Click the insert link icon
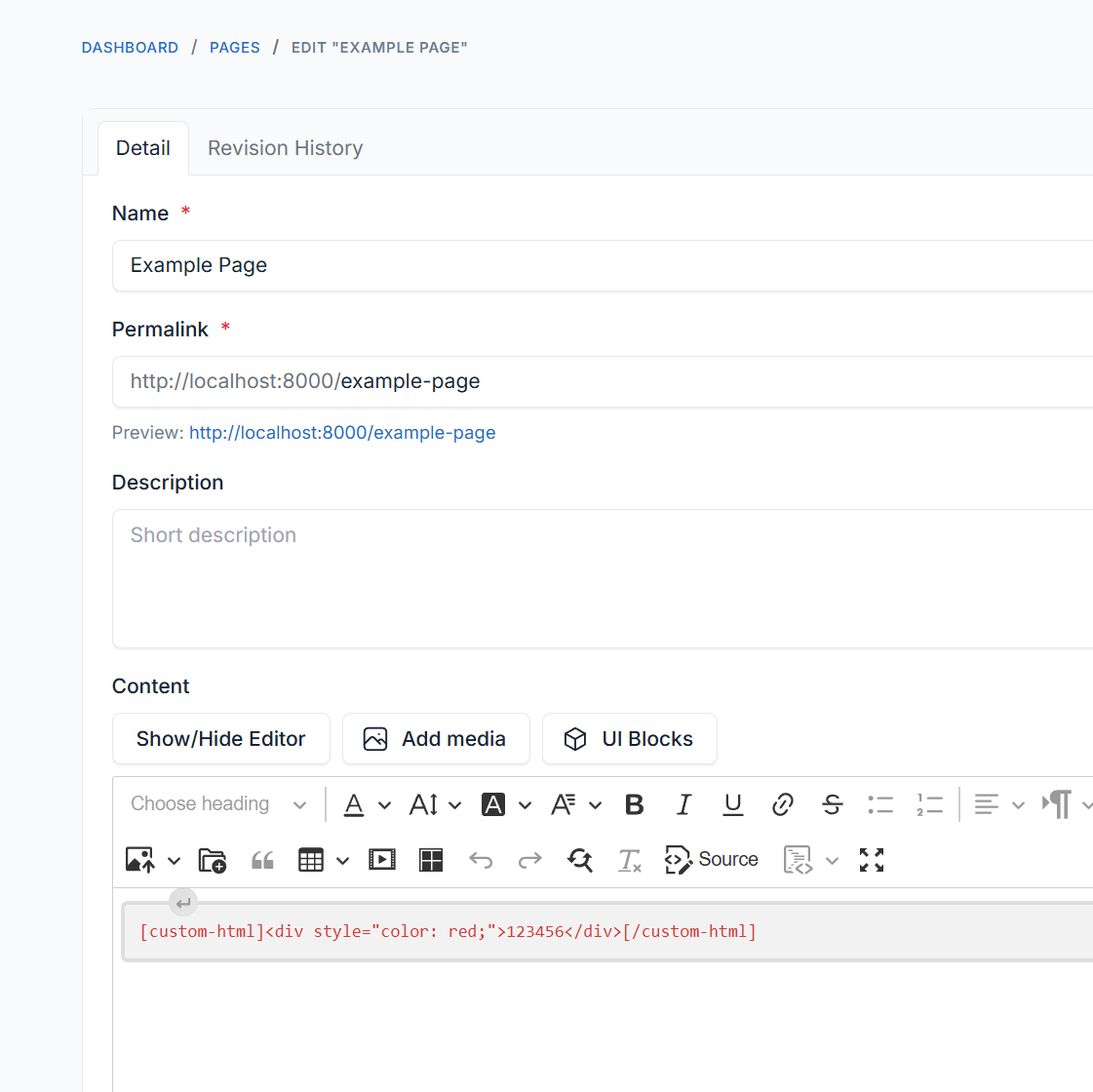Viewport: 1093px width, 1092px height. click(x=782, y=804)
